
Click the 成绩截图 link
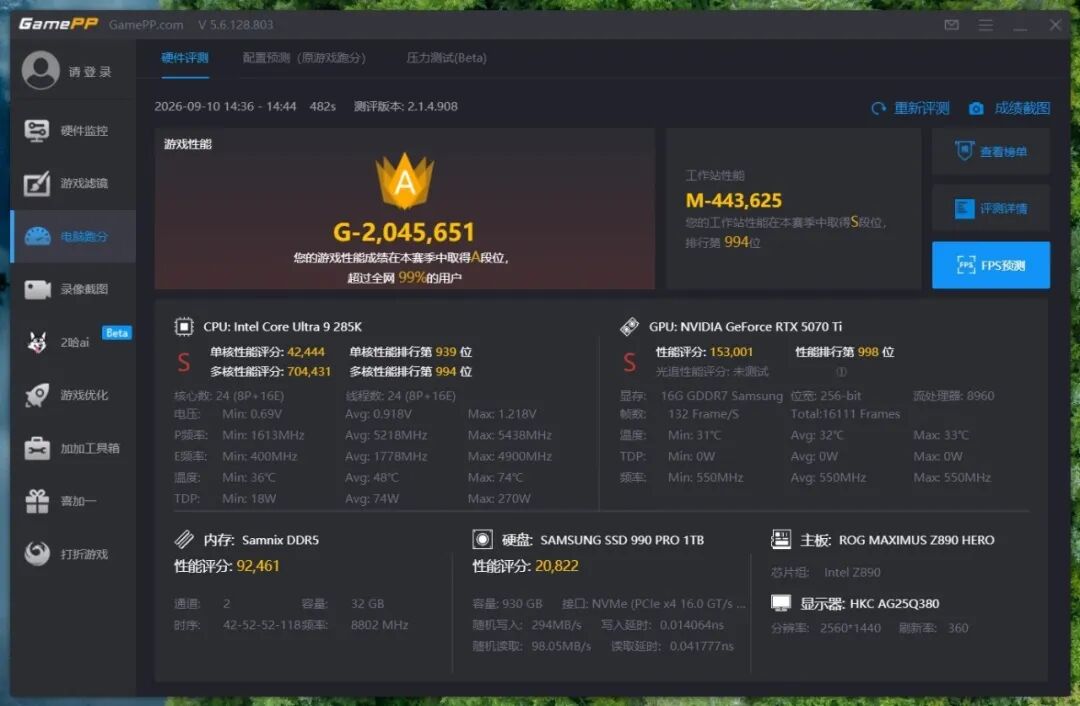pyautogui.click(x=1022, y=108)
